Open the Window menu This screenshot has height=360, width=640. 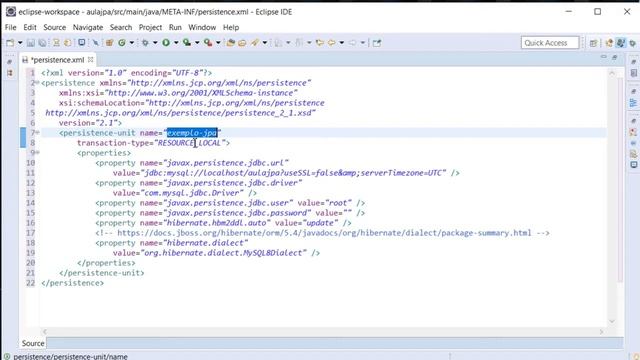202,27
